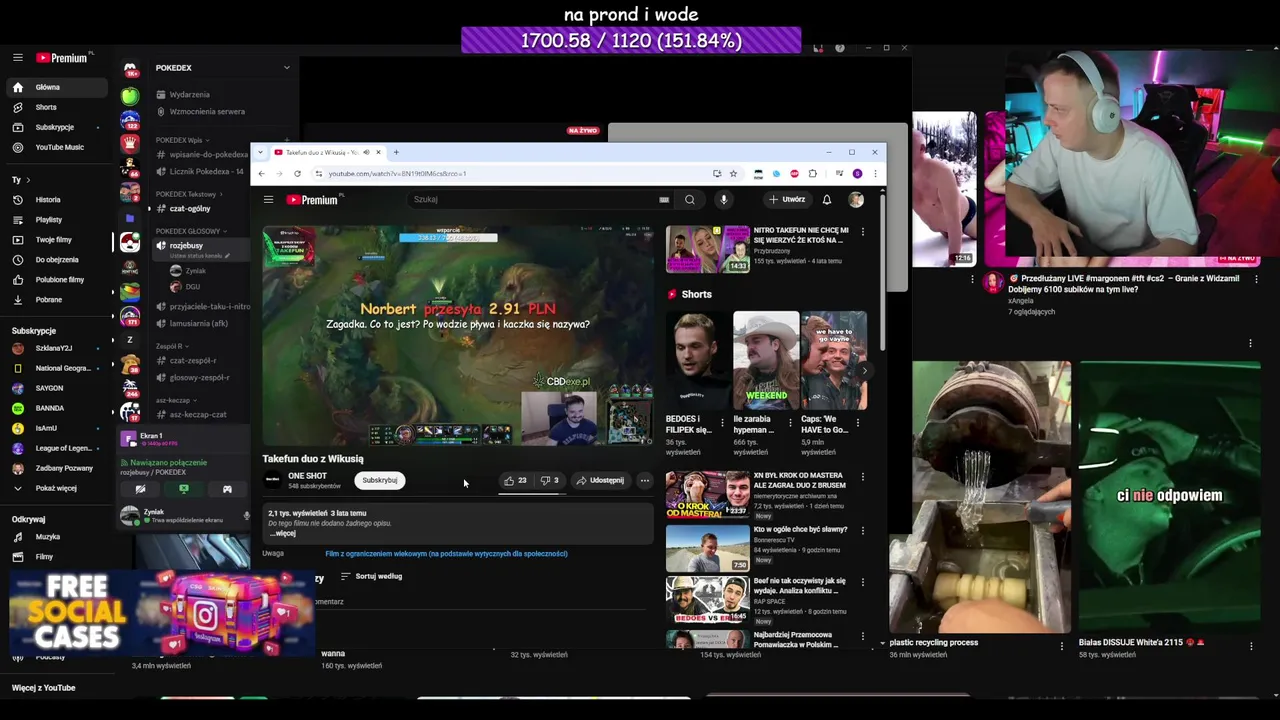Screen dimensions: 1280x720
Task: Toggle the Discord camera button in the voice panel
Action: [140, 489]
